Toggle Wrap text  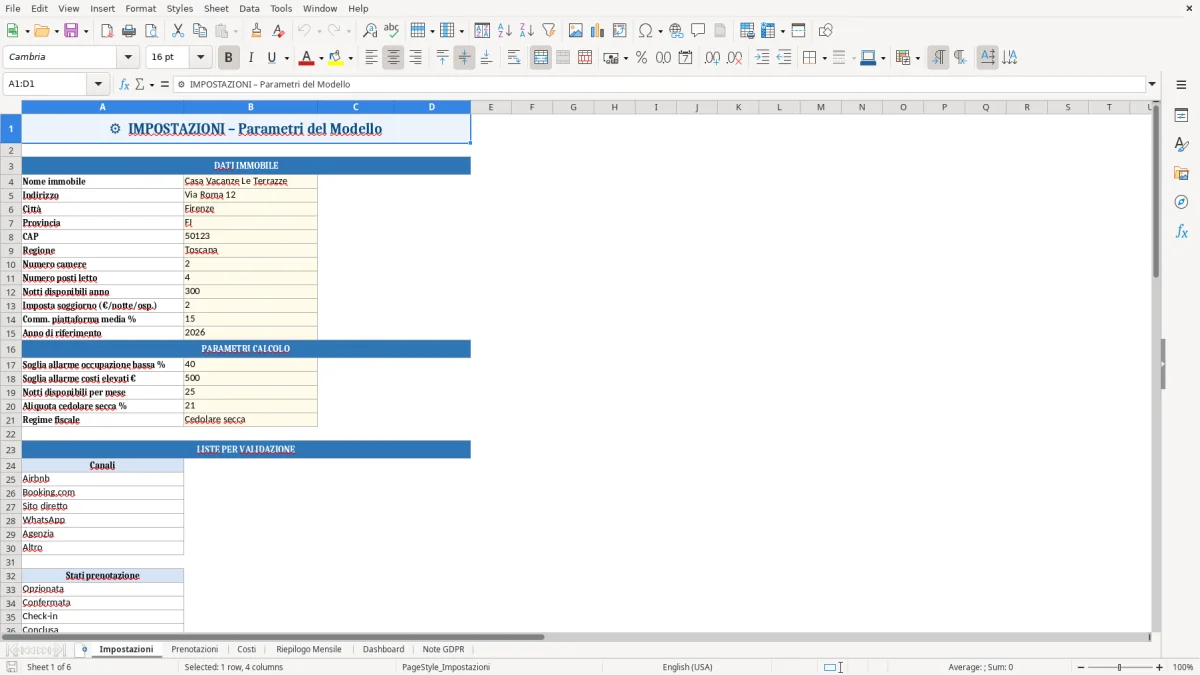coord(514,58)
